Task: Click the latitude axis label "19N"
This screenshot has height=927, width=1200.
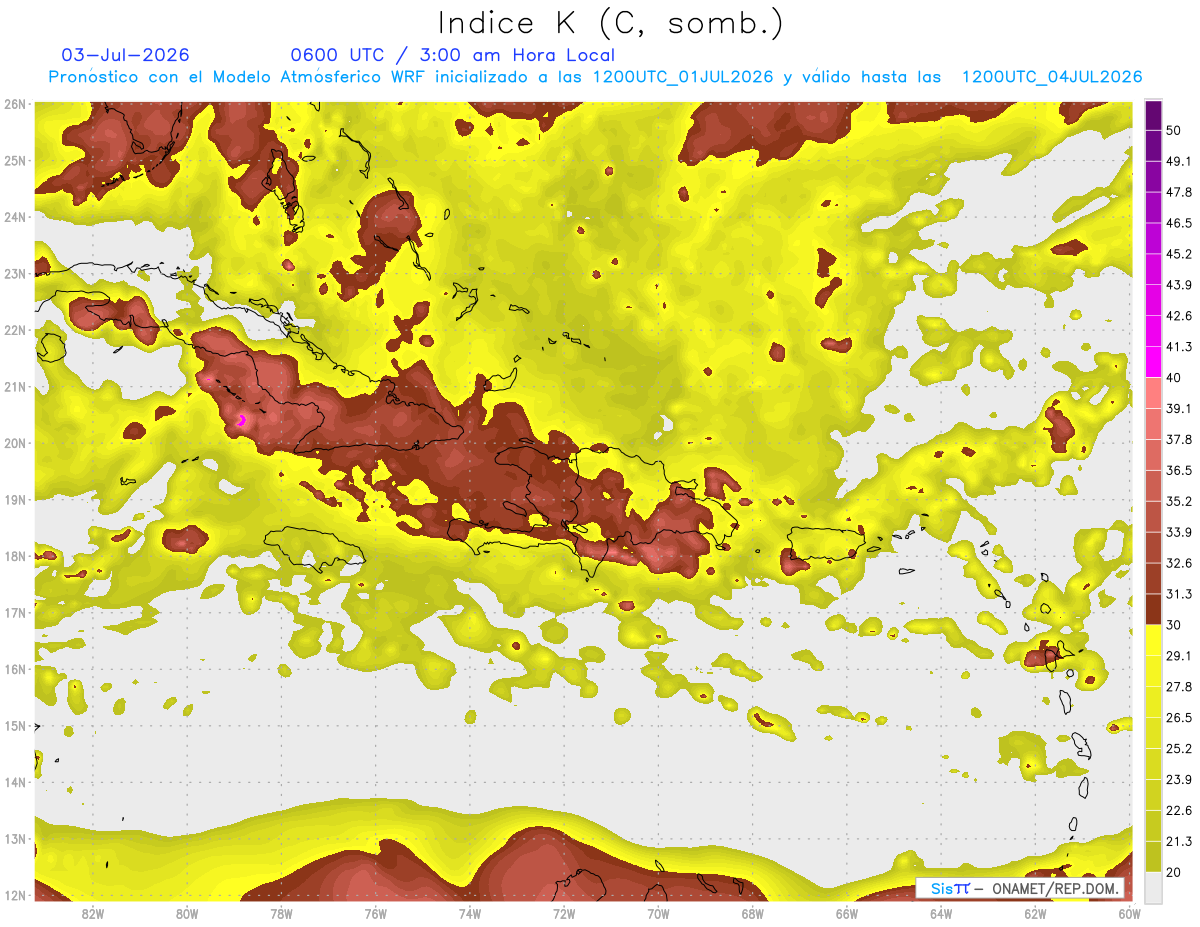Action: tap(14, 500)
